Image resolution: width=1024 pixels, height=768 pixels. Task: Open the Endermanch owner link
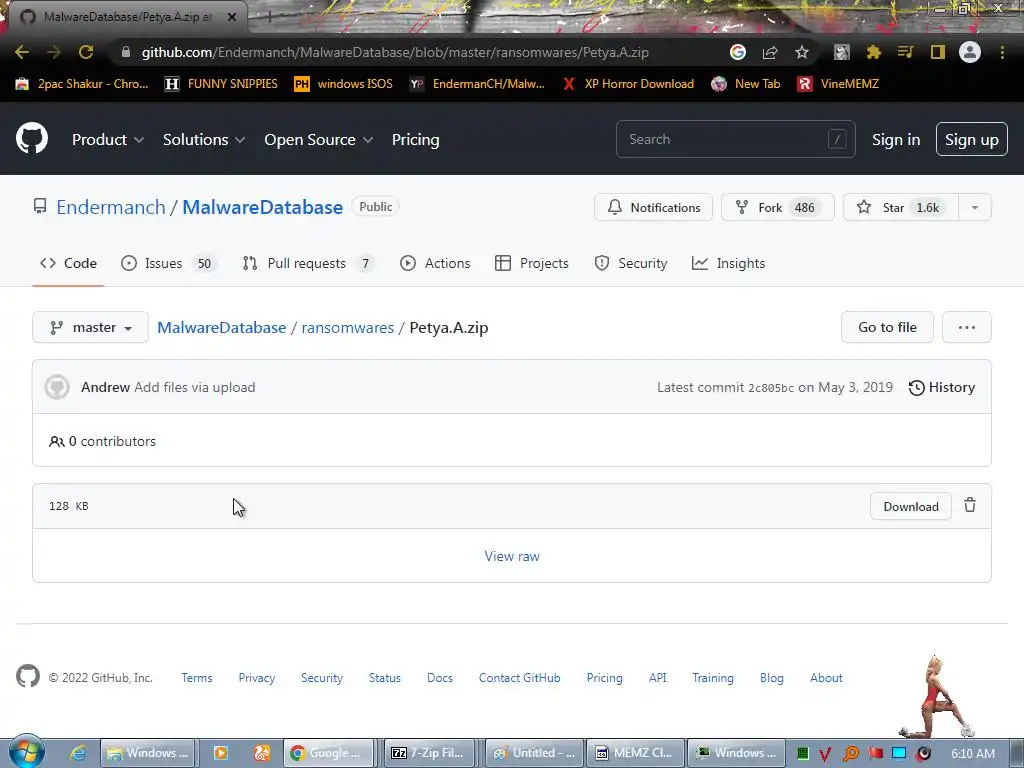pos(111,207)
